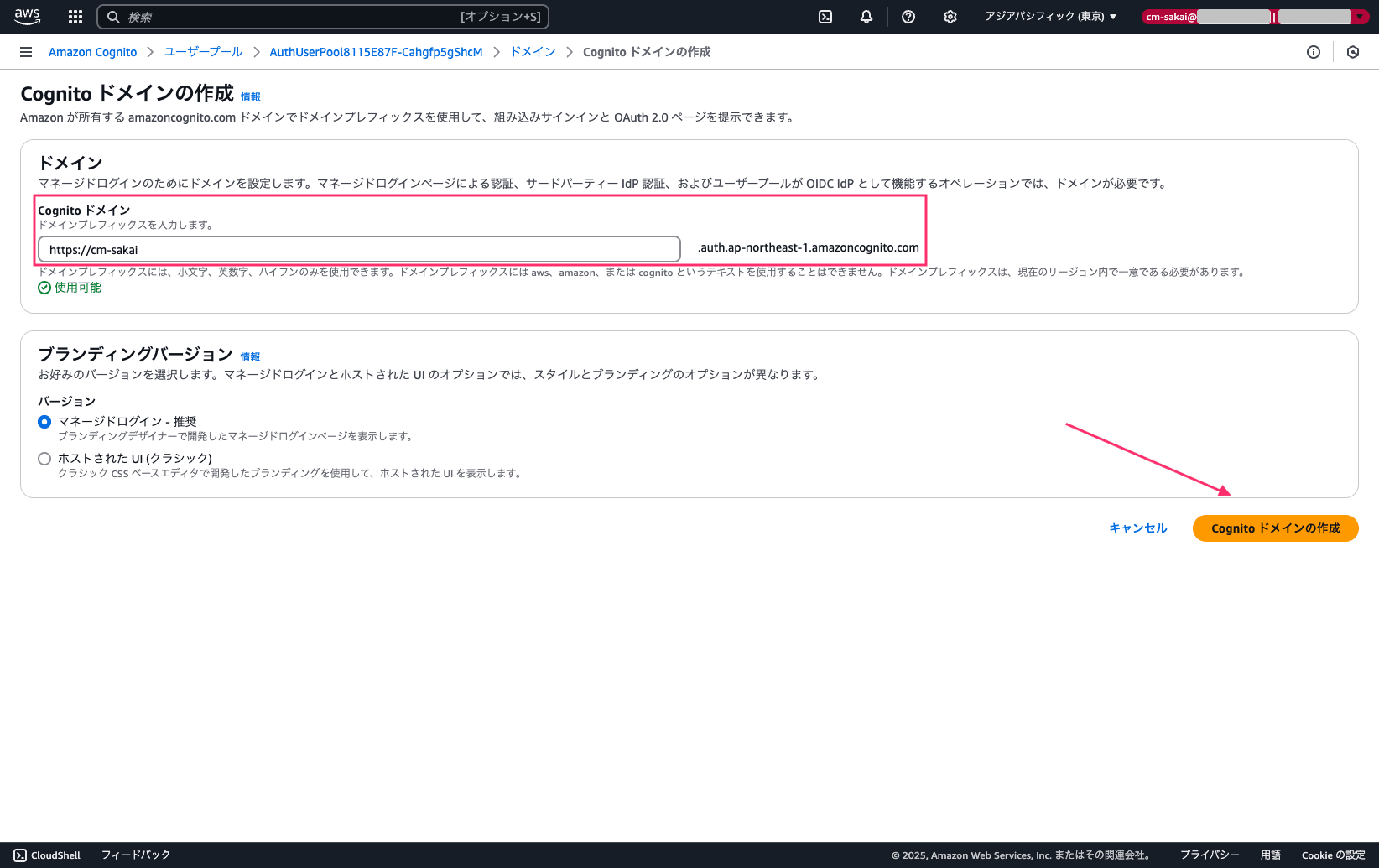The width and height of the screenshot is (1379, 868).
Task: Open CloudShell icon in top bar
Action: tap(825, 17)
